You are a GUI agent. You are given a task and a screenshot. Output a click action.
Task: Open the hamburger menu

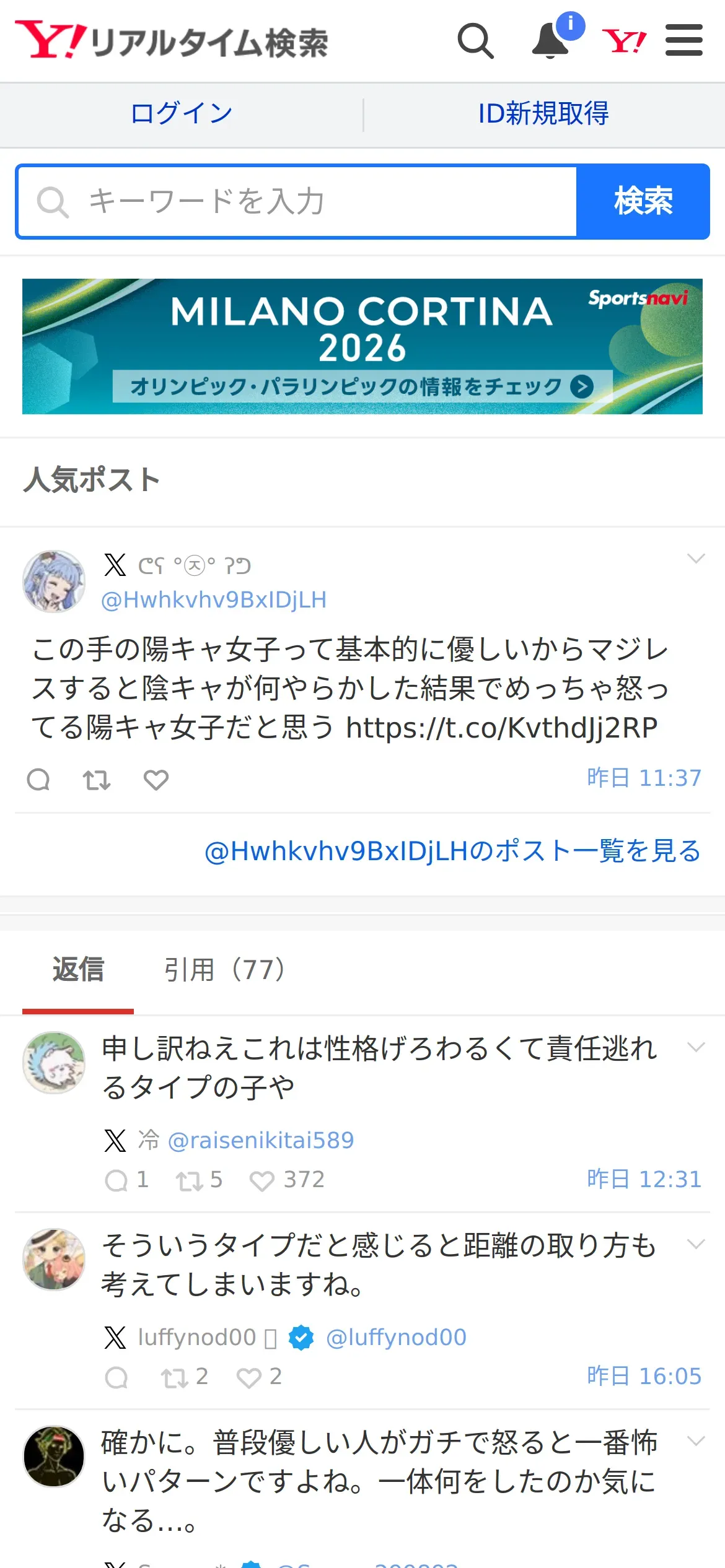683,40
